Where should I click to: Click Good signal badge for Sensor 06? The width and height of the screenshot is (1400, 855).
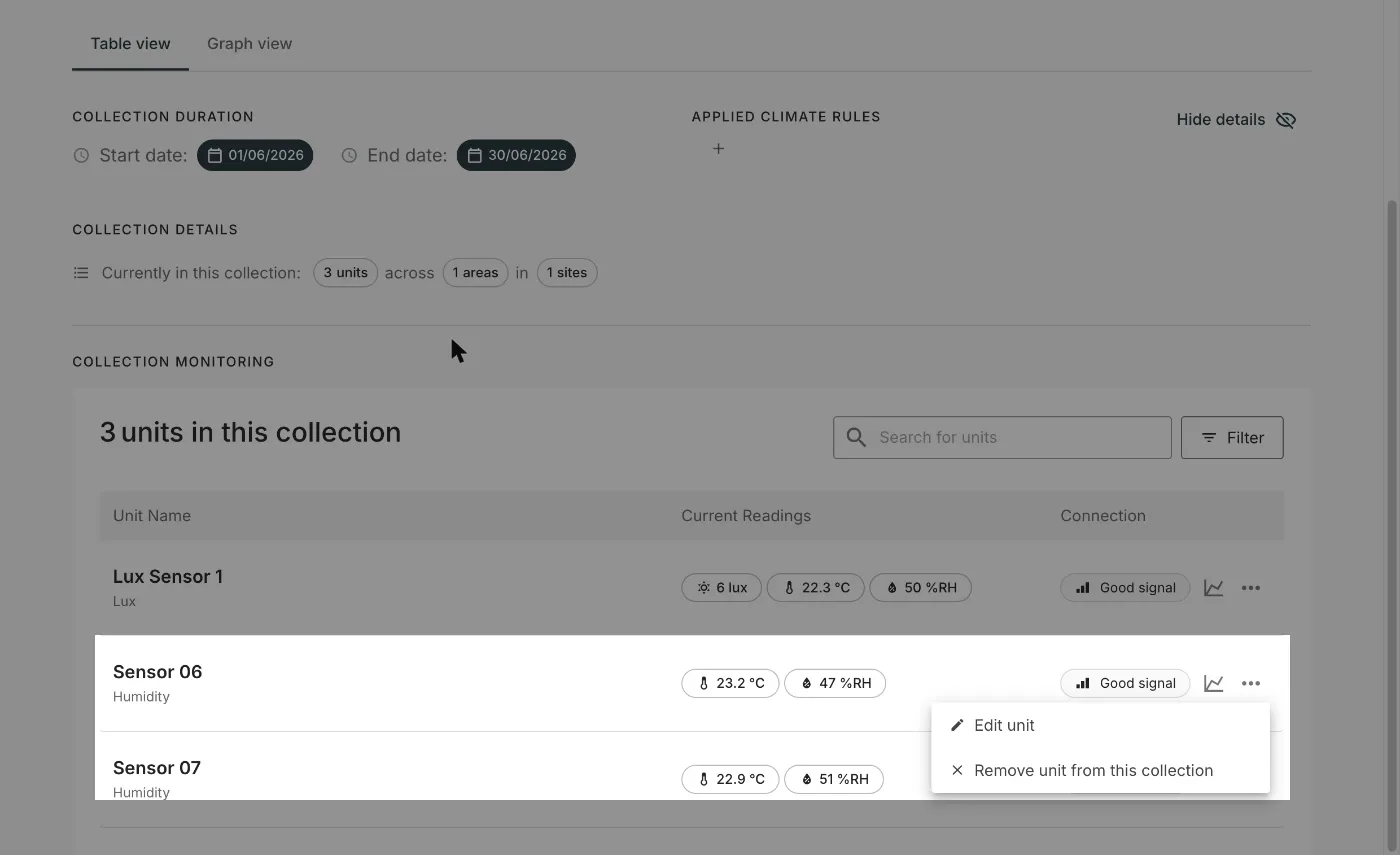(x=1125, y=683)
